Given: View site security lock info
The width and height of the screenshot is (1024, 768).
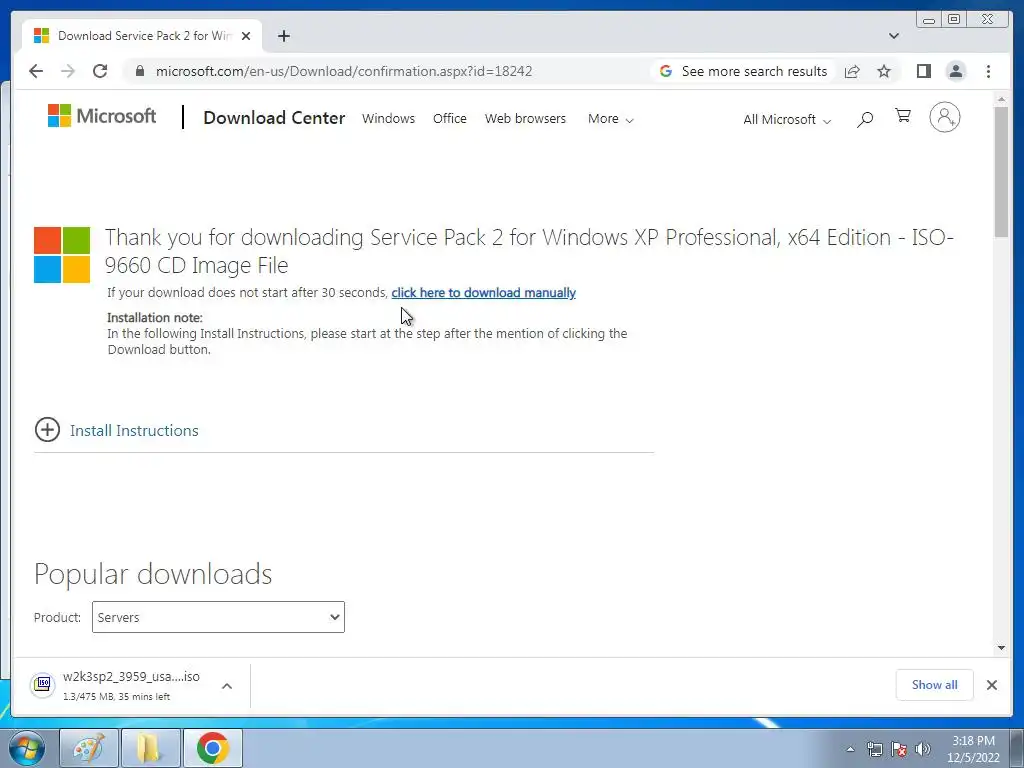Looking at the screenshot, I should click(139, 71).
